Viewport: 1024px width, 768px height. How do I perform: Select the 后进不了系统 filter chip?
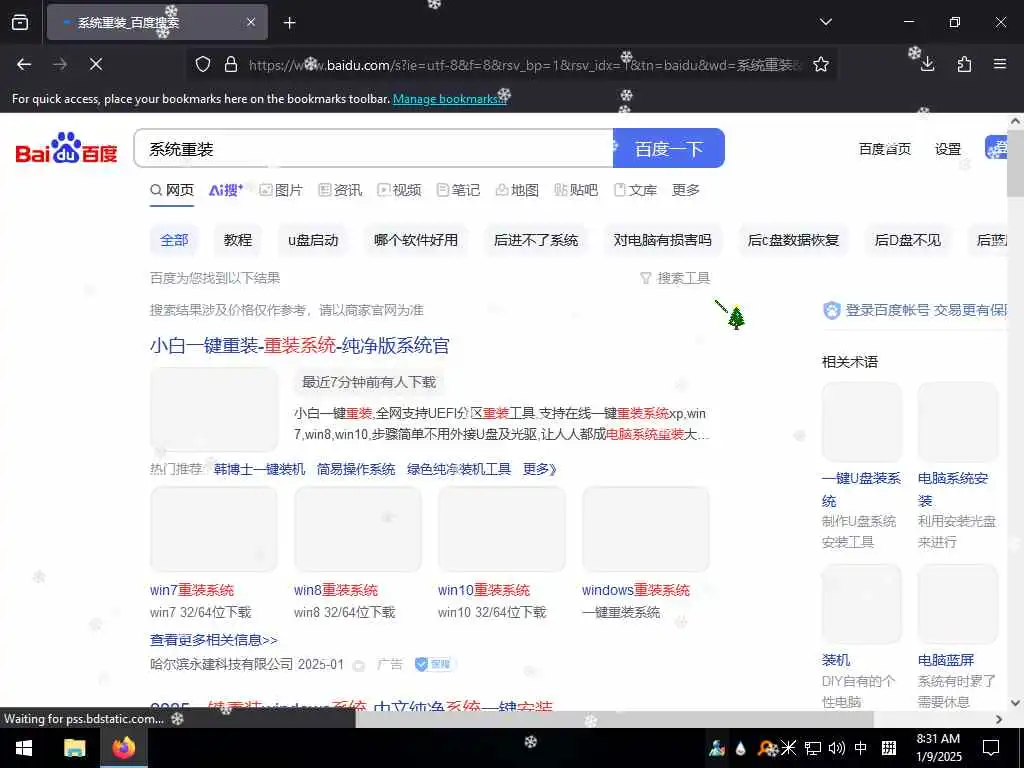[536, 240]
